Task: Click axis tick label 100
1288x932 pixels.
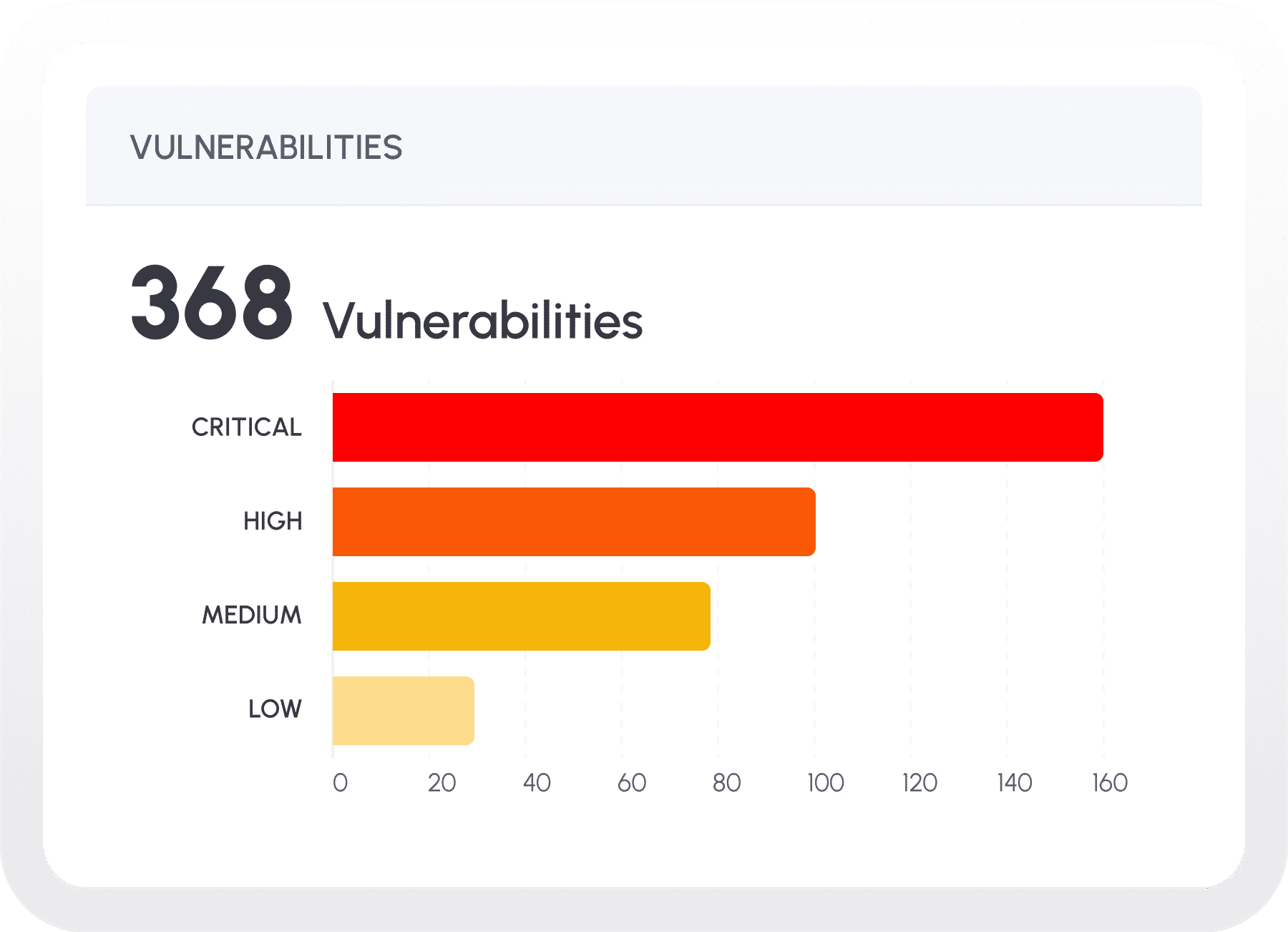Action: (825, 782)
